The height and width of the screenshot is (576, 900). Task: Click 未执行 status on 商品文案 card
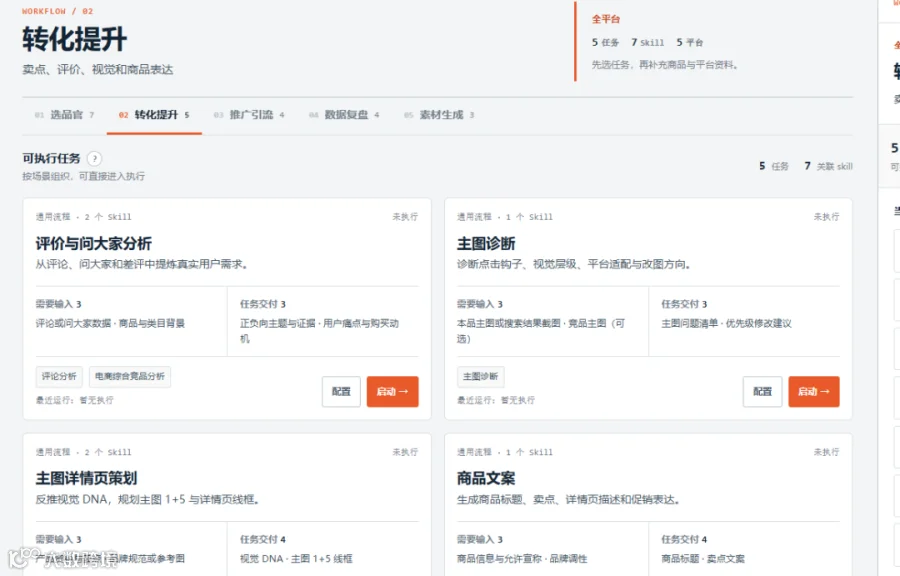[827, 452]
